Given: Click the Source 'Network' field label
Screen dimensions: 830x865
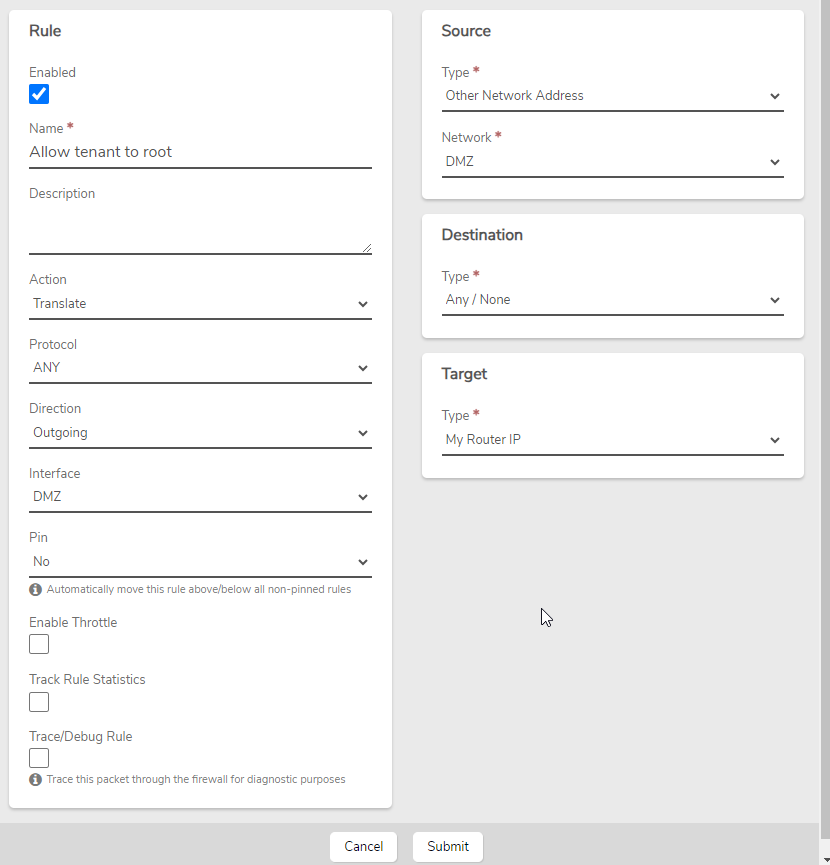Looking at the screenshot, I should [467, 138].
